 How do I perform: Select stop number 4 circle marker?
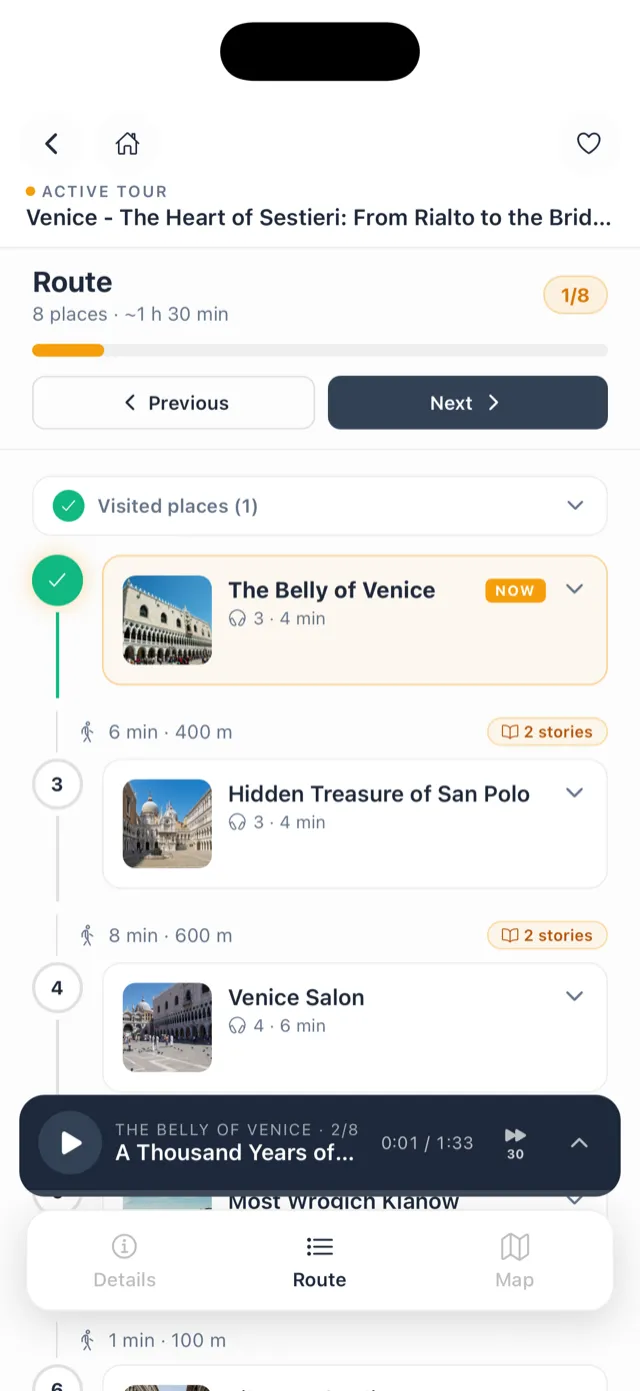pyautogui.click(x=57, y=988)
